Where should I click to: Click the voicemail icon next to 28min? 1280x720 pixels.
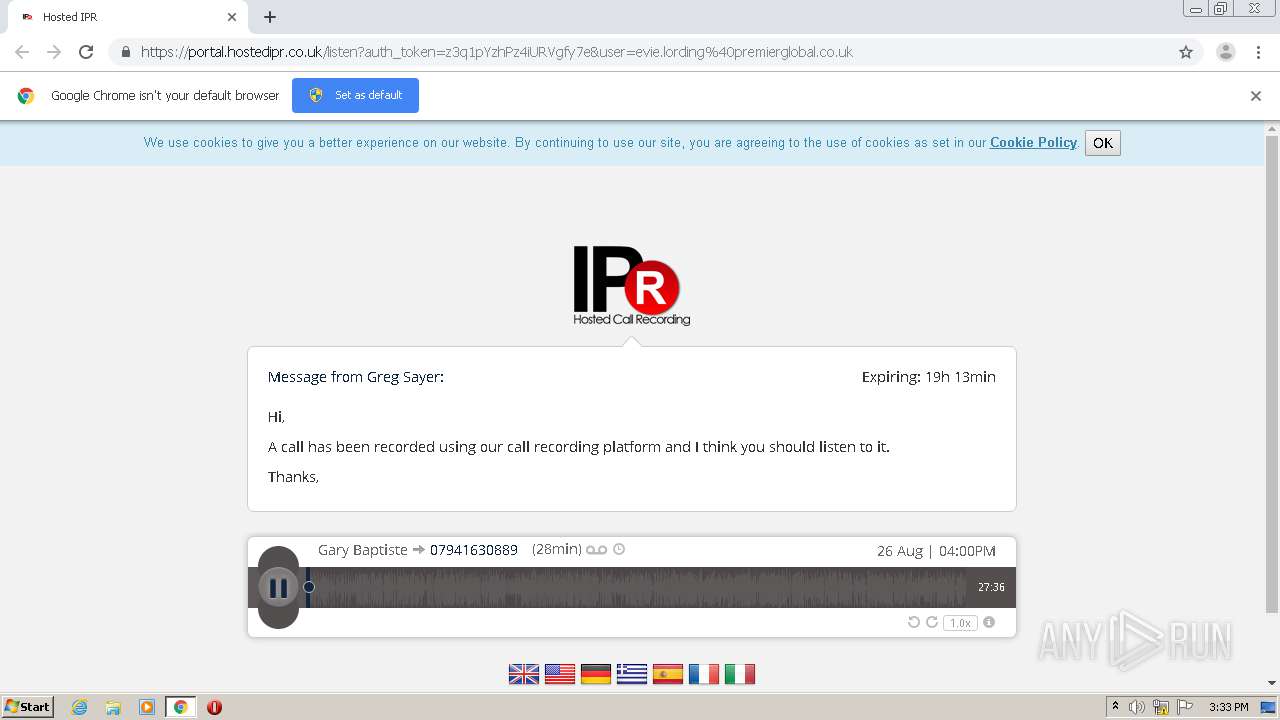(x=597, y=550)
